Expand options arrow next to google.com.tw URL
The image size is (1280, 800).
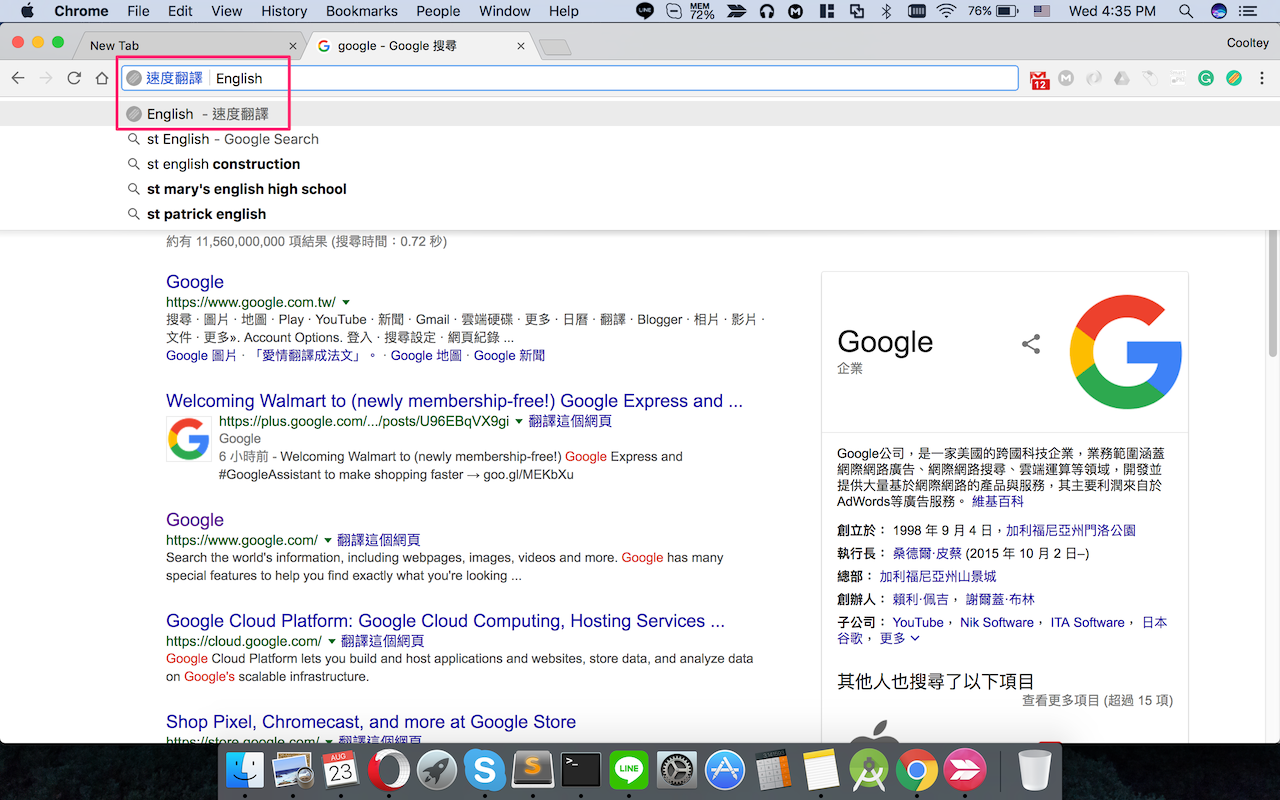[346, 302]
